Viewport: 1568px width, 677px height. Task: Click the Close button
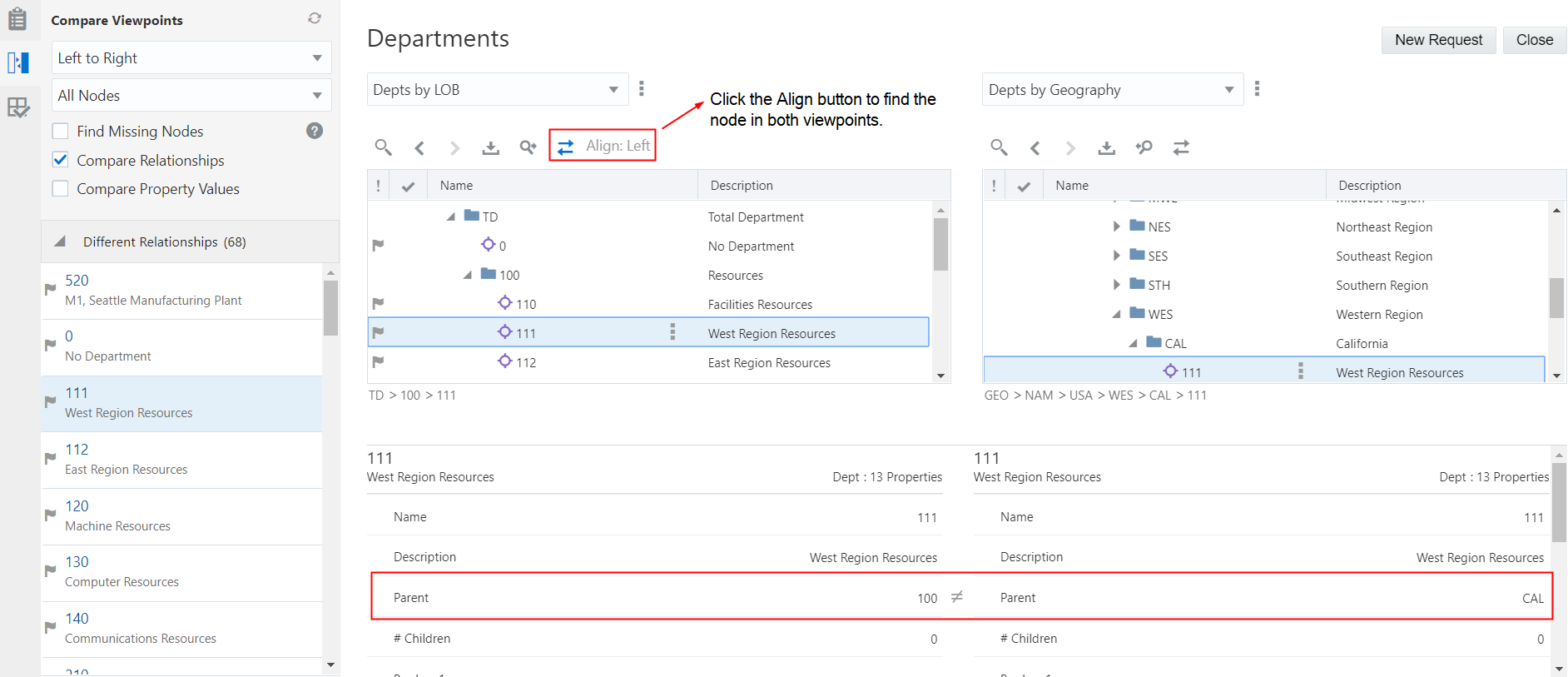tap(1535, 40)
